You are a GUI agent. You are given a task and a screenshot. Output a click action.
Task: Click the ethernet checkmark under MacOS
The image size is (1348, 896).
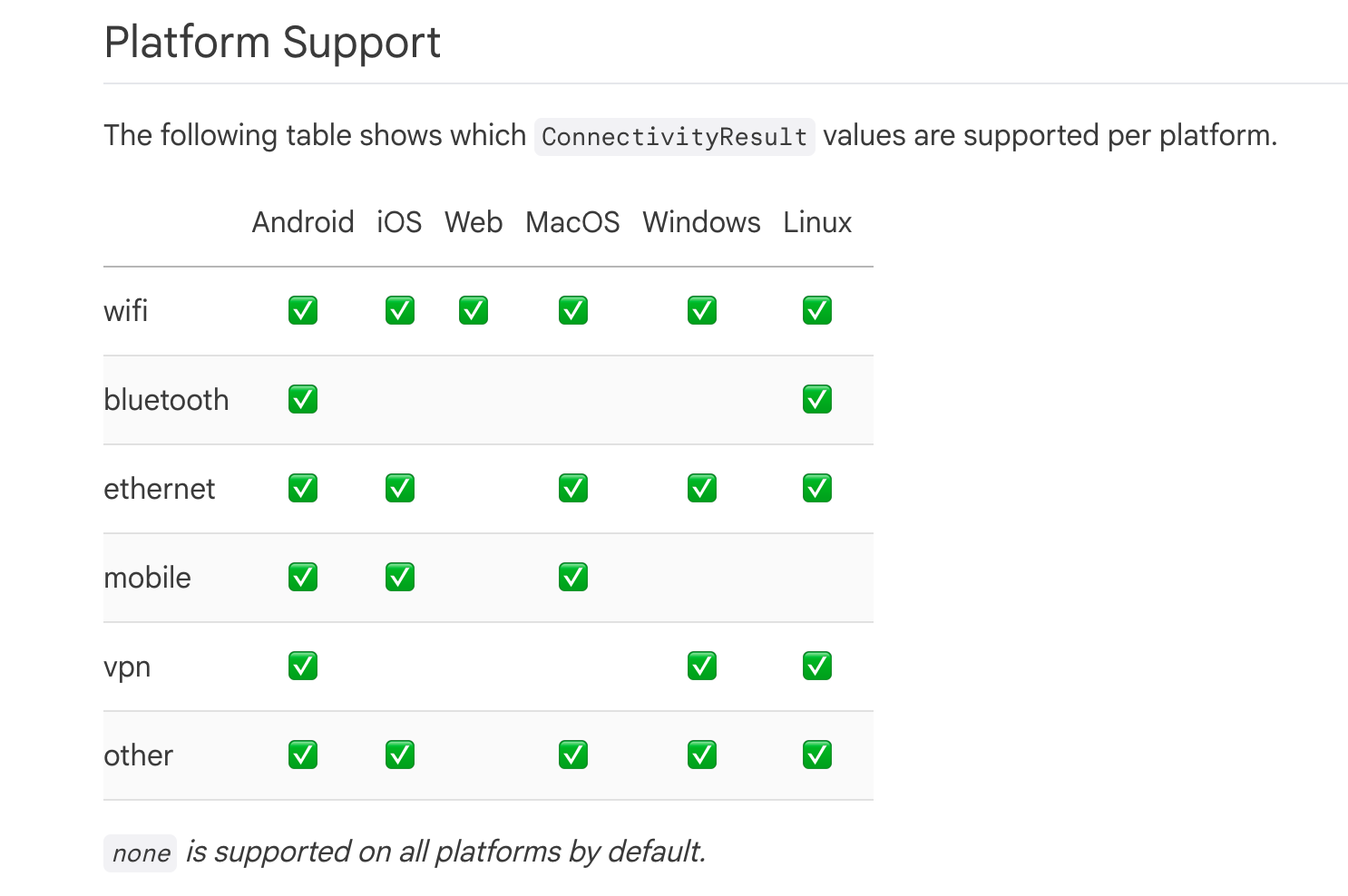tap(573, 488)
